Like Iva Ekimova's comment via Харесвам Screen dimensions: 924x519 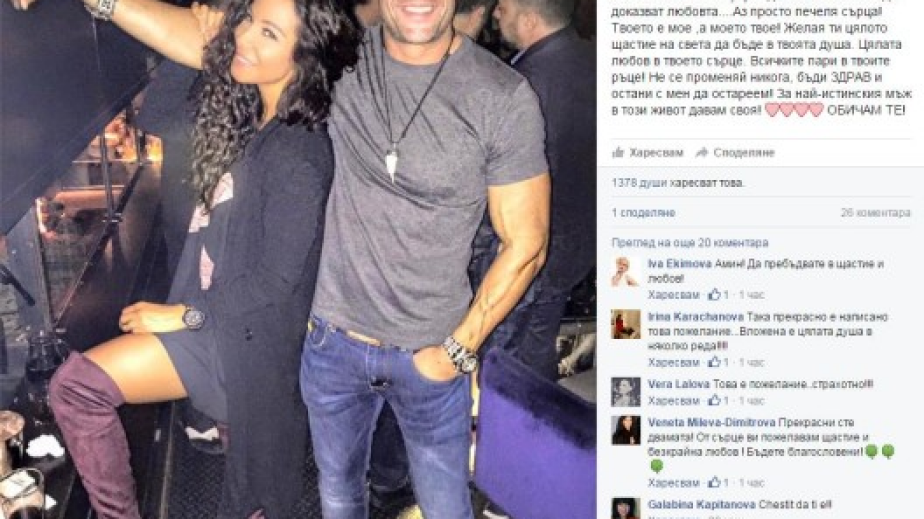tap(674, 295)
